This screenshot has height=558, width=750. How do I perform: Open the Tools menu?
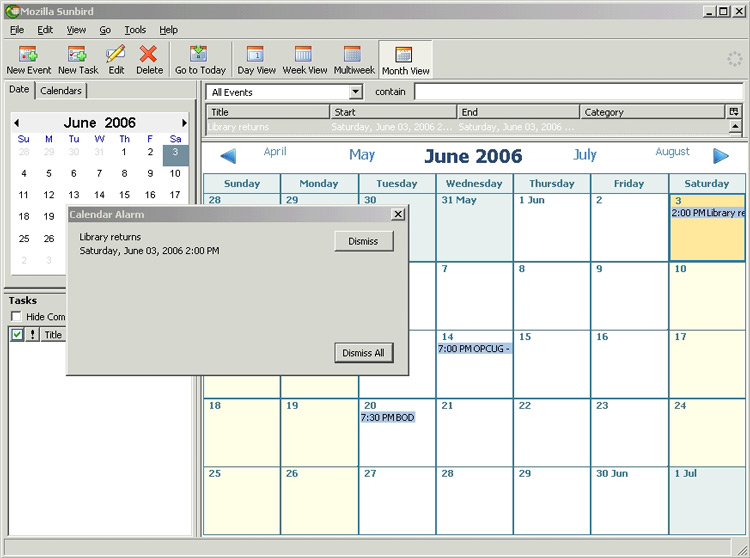tap(135, 30)
